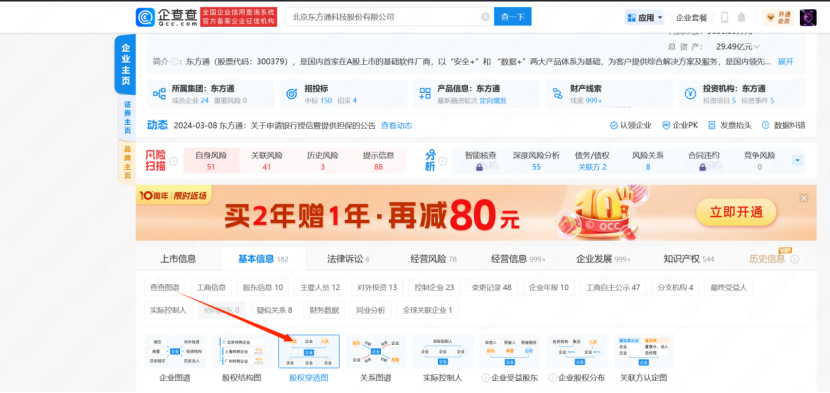Click 关联风险 41 risk count

click(x=267, y=160)
